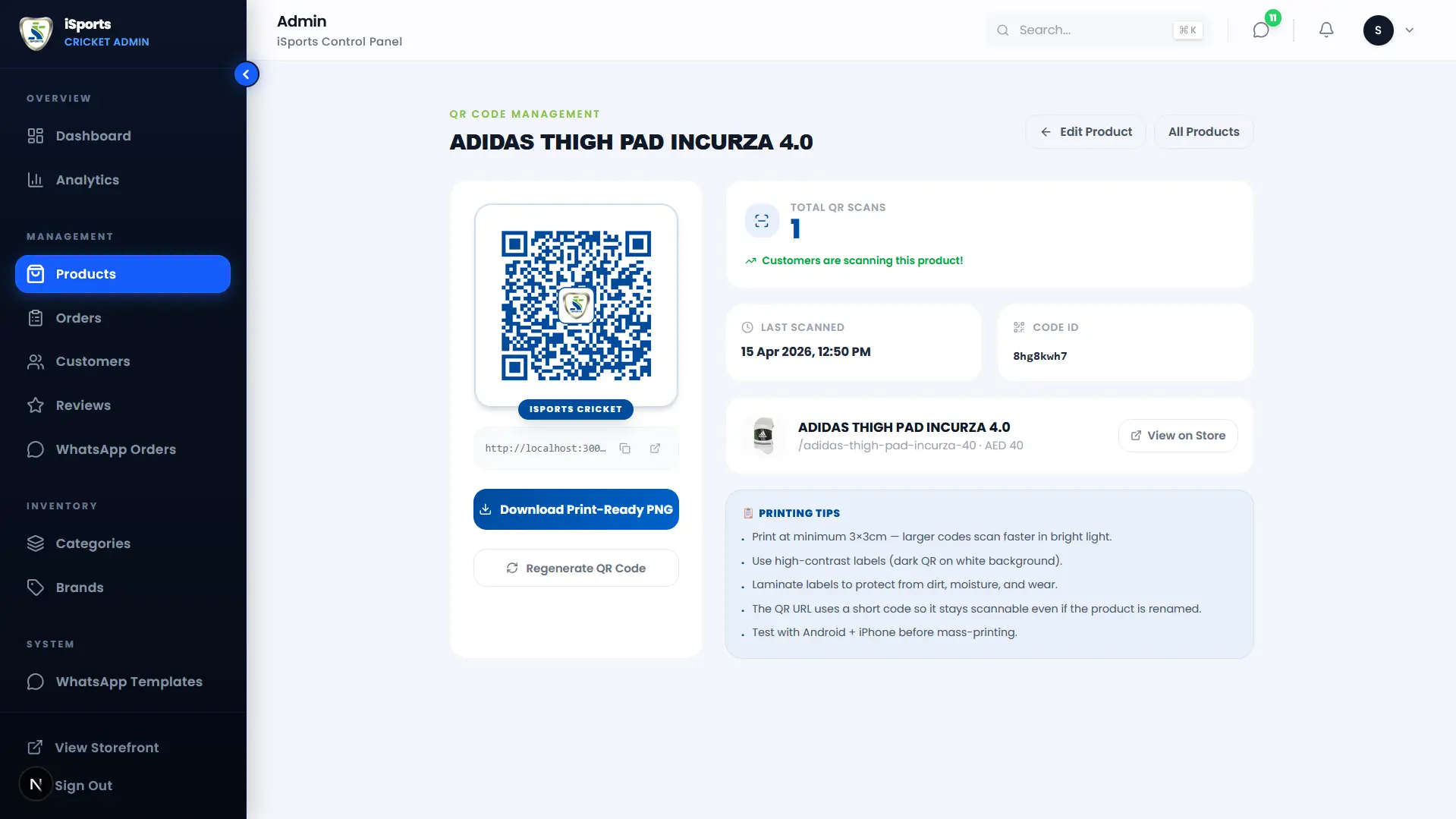
Task: Click the WhatsApp Orders chat bubble icon
Action: (x=36, y=449)
